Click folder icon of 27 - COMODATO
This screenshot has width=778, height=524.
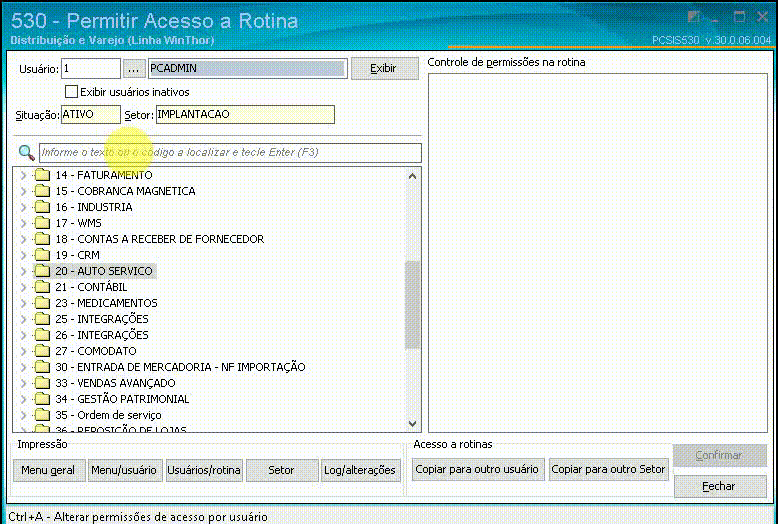tap(43, 351)
